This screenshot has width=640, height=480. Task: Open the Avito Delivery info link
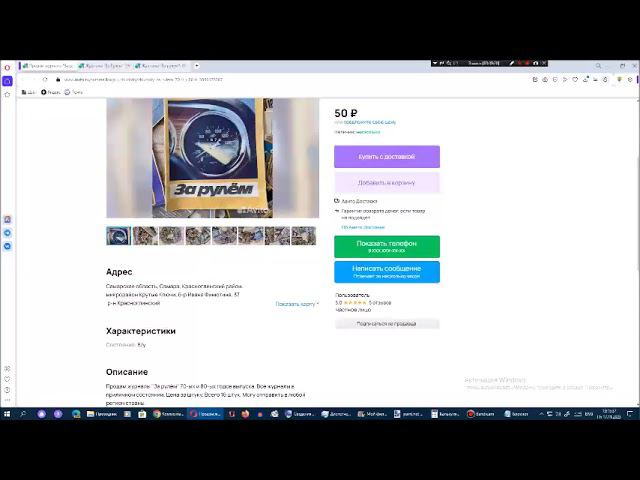coord(363,227)
